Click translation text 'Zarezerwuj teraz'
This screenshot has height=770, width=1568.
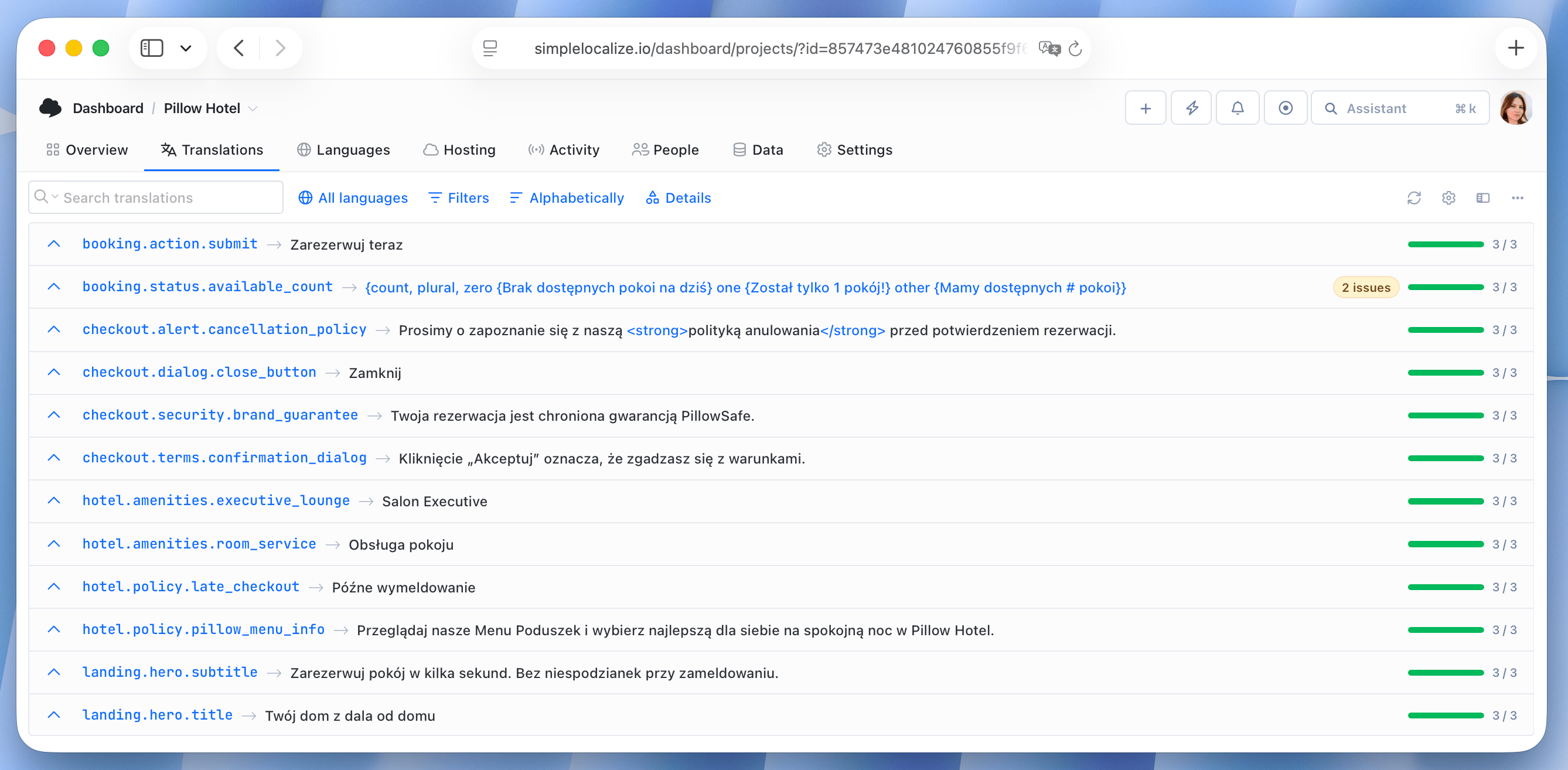pyautogui.click(x=346, y=245)
